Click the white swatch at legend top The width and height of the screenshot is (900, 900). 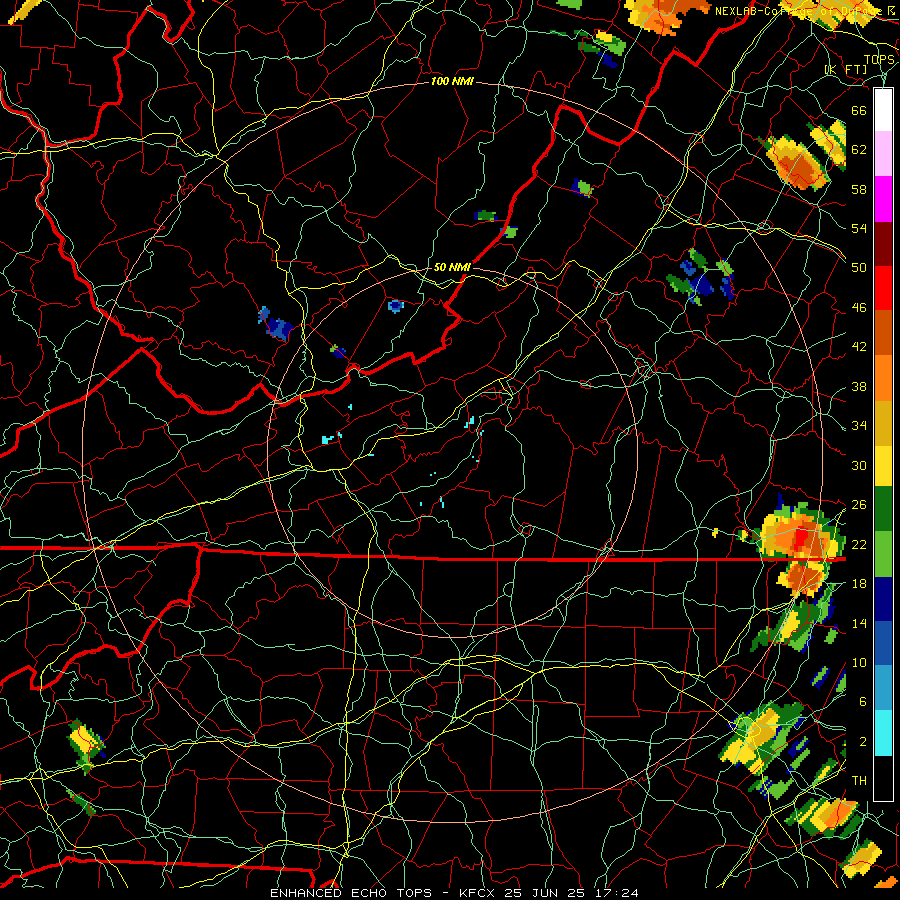point(883,110)
